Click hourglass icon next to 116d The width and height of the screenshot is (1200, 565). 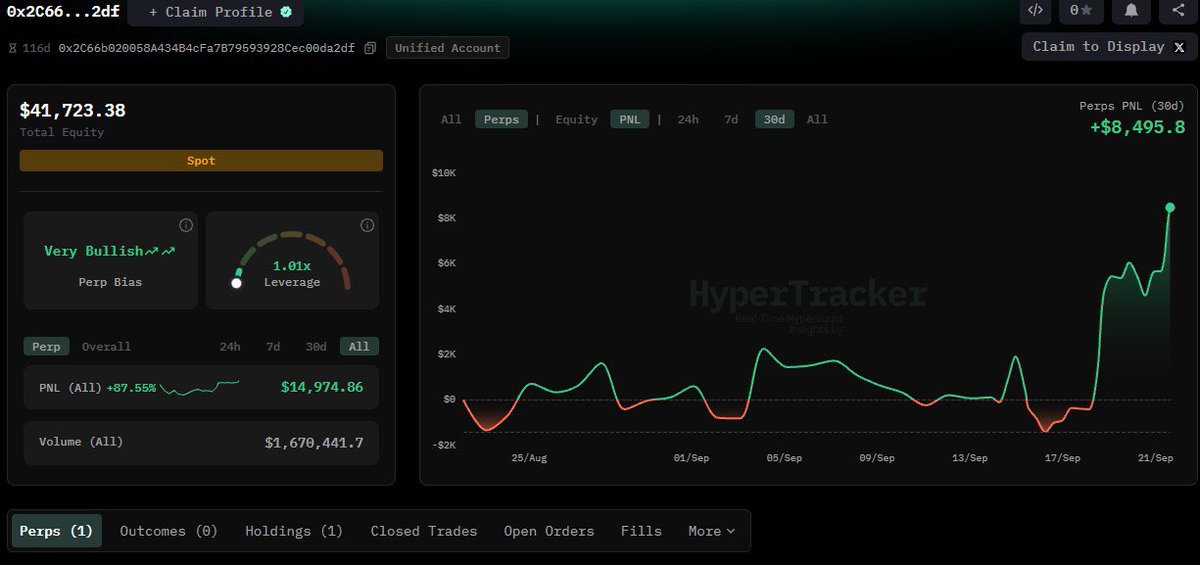[x=14, y=48]
